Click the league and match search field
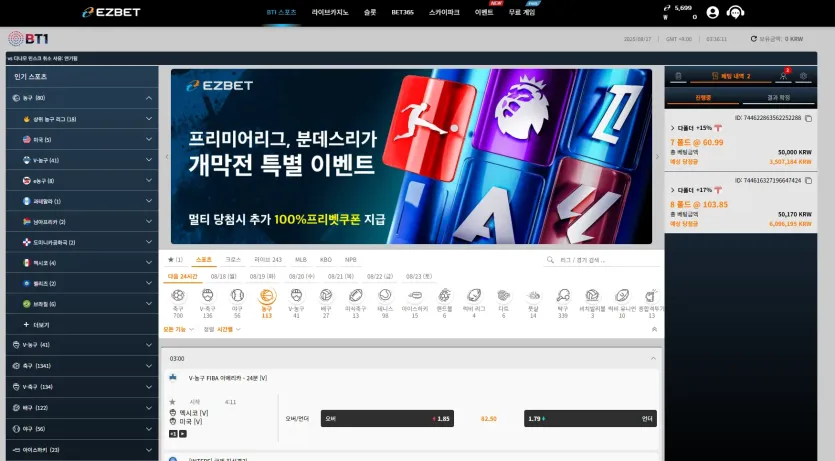This screenshot has height=461, width=835. (x=602, y=260)
